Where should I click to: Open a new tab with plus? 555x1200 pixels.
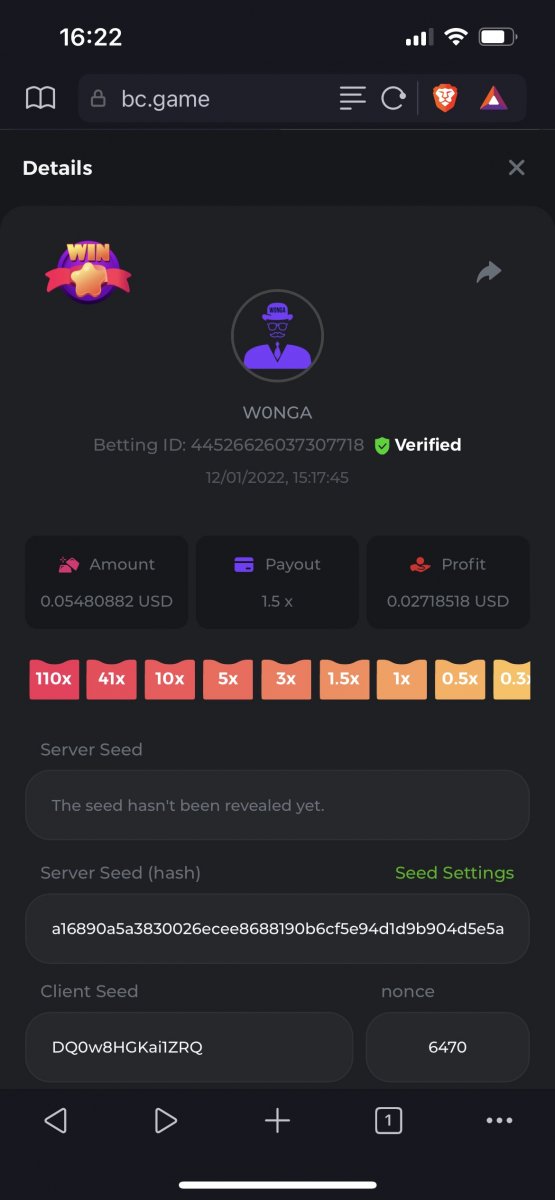click(277, 1121)
